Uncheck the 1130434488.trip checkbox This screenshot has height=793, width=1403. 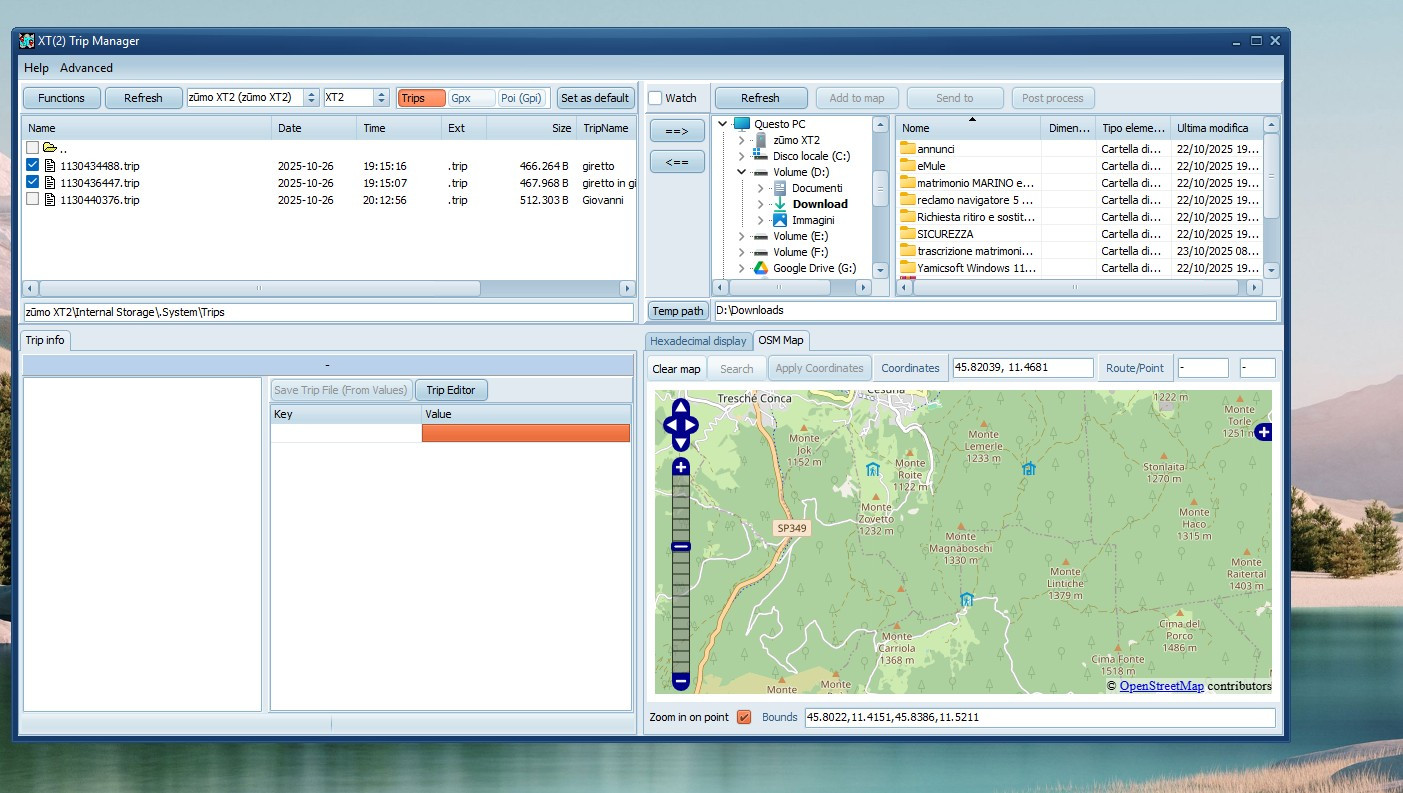33,165
